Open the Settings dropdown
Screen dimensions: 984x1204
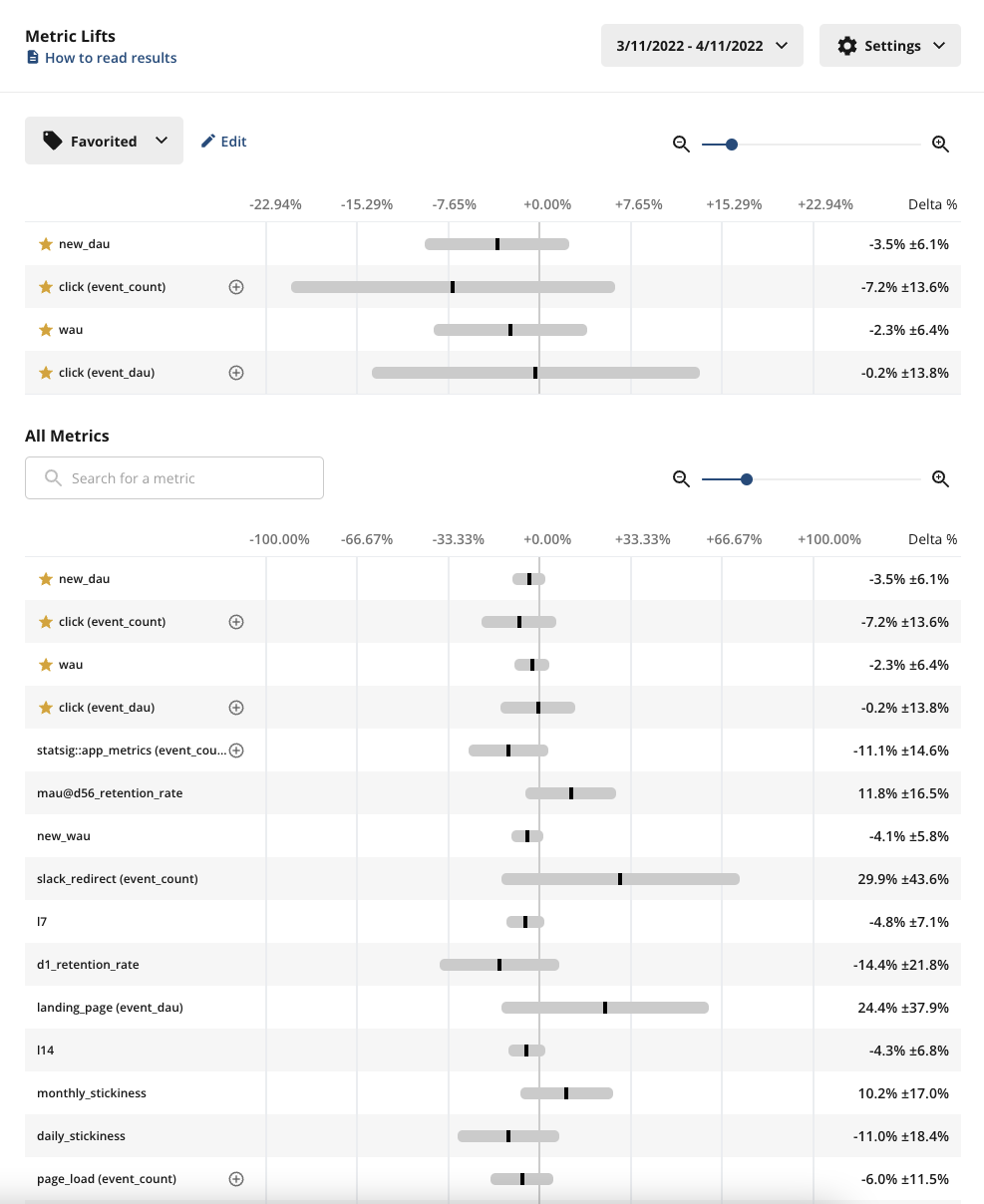(890, 46)
